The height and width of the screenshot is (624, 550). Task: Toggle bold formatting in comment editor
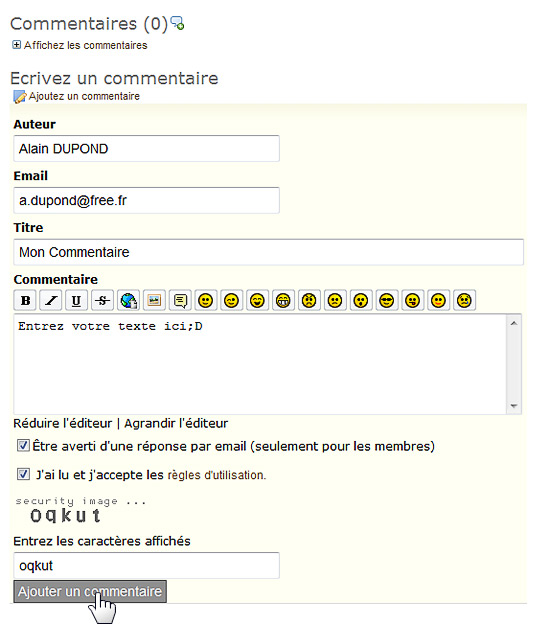tap(25, 300)
